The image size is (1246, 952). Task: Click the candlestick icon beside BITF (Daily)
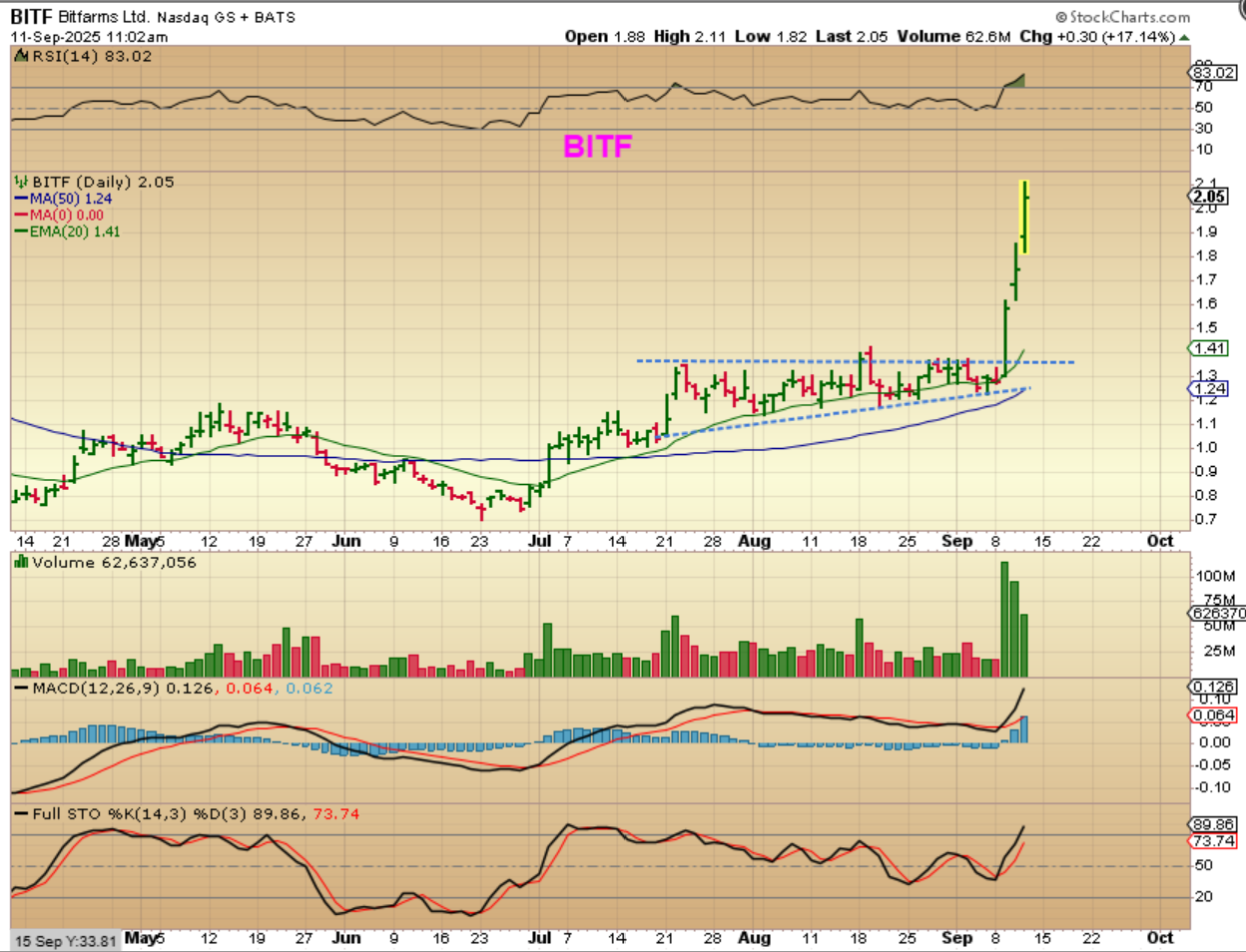21,182
